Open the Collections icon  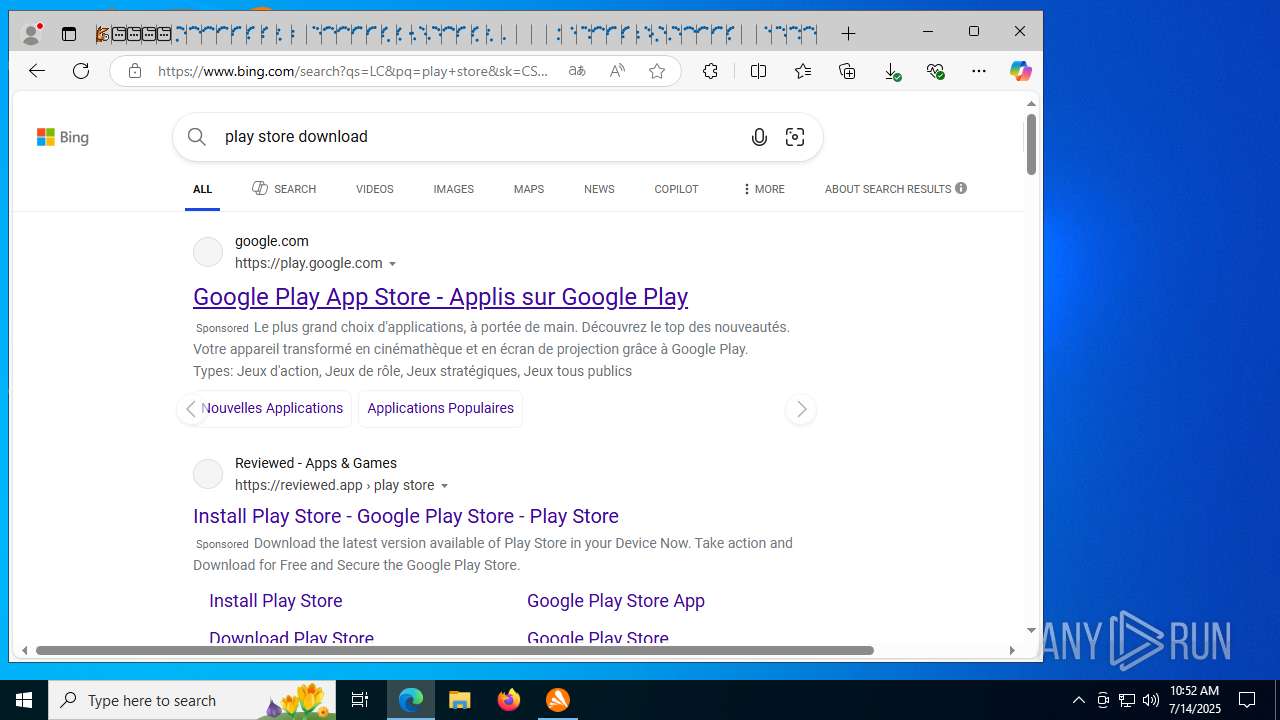(x=847, y=71)
